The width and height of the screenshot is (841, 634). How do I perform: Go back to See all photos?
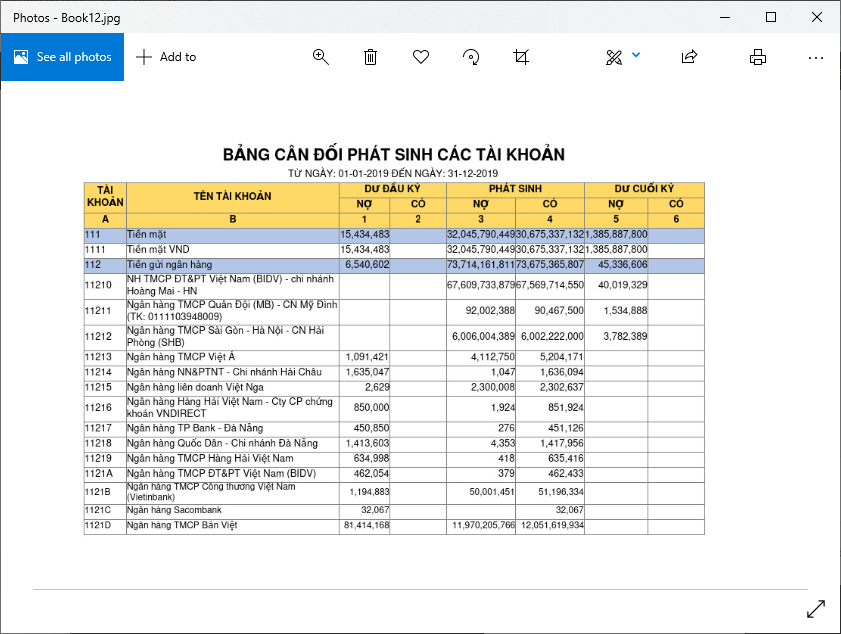62,57
